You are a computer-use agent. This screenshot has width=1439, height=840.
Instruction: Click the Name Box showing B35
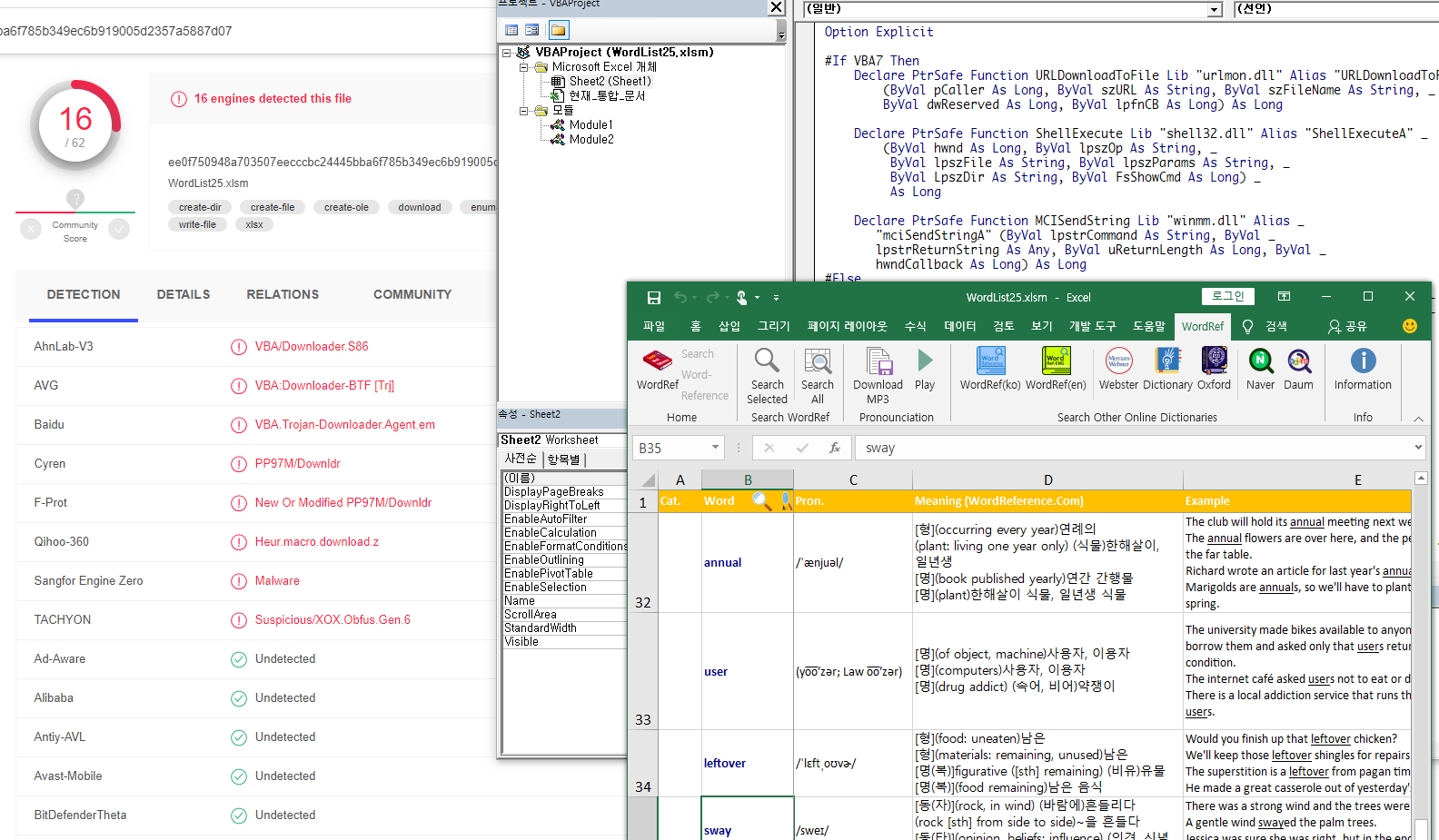pyautogui.click(x=670, y=448)
